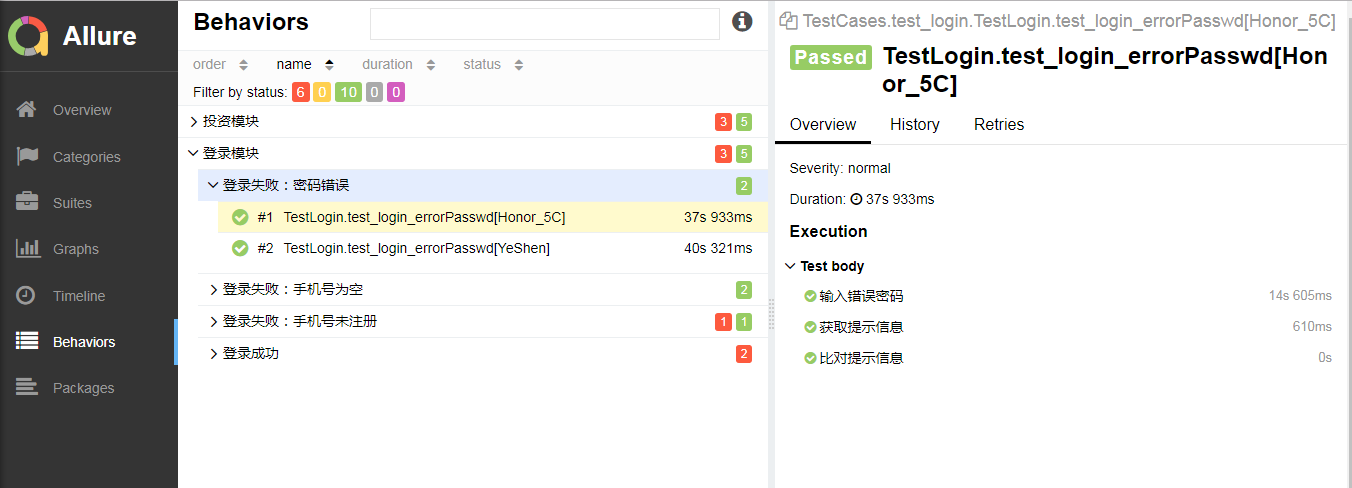The image size is (1352, 488).
Task: Open Suites briefcase icon in sidebar
Action: 27,203
